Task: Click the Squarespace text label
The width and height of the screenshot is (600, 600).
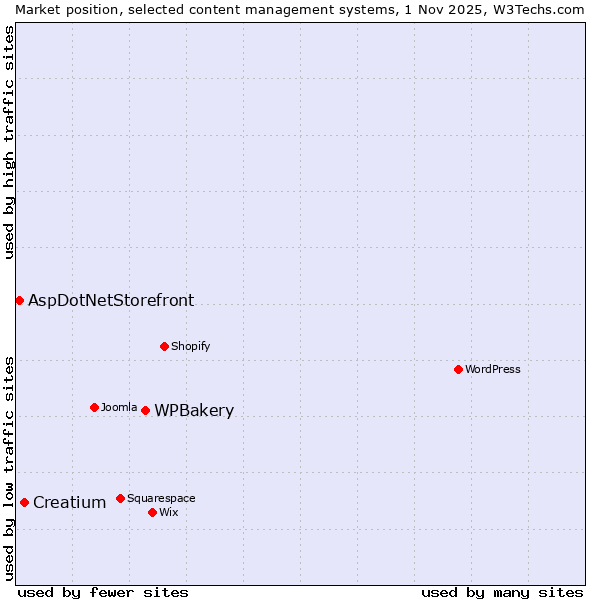Action: pos(161,498)
